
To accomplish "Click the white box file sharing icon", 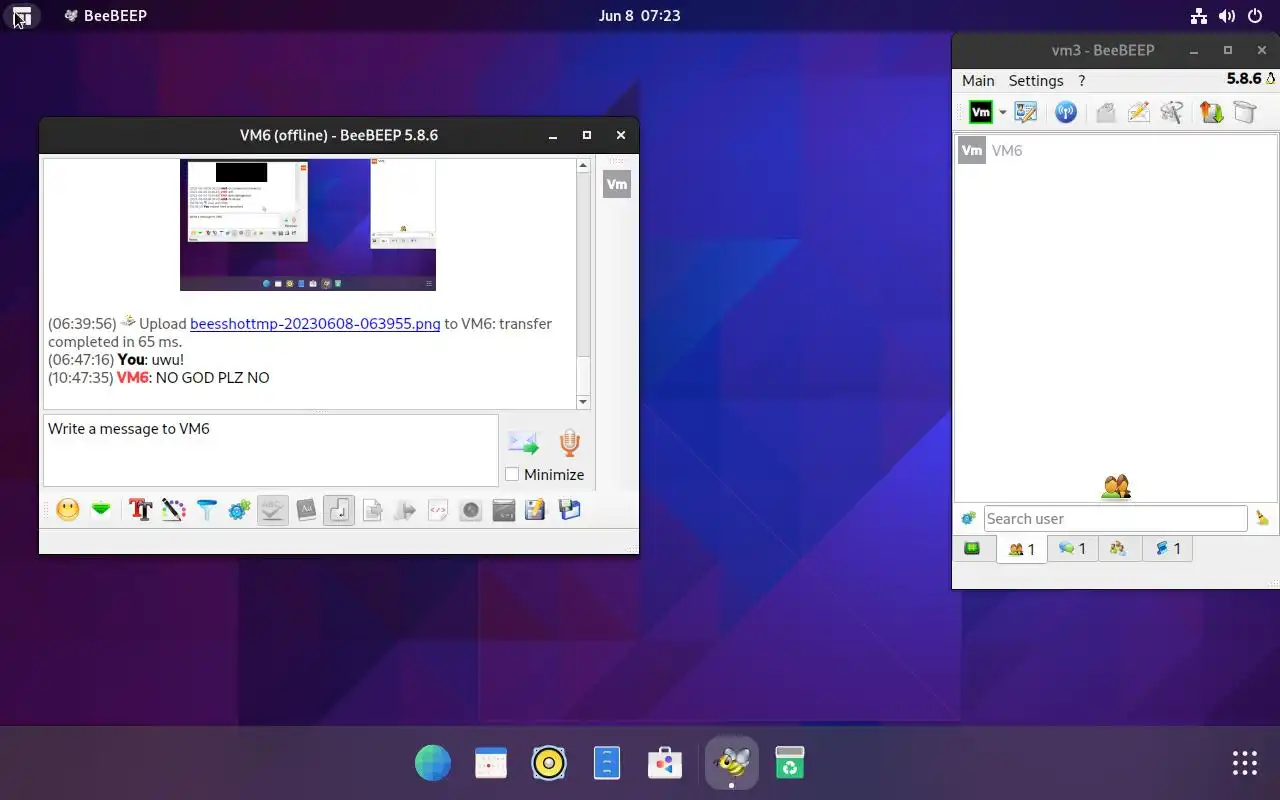I will (x=1244, y=112).
